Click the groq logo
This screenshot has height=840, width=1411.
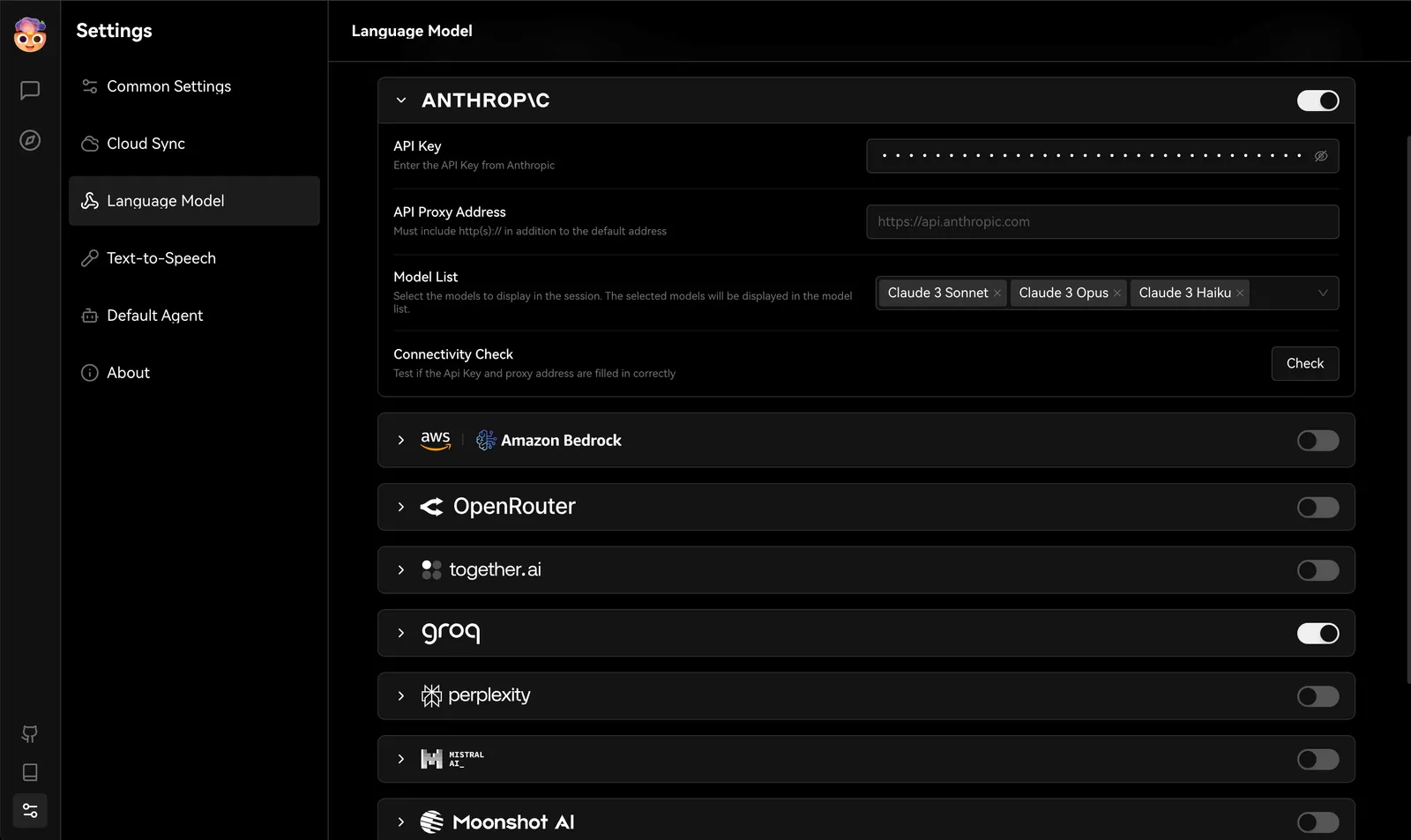coord(451,633)
